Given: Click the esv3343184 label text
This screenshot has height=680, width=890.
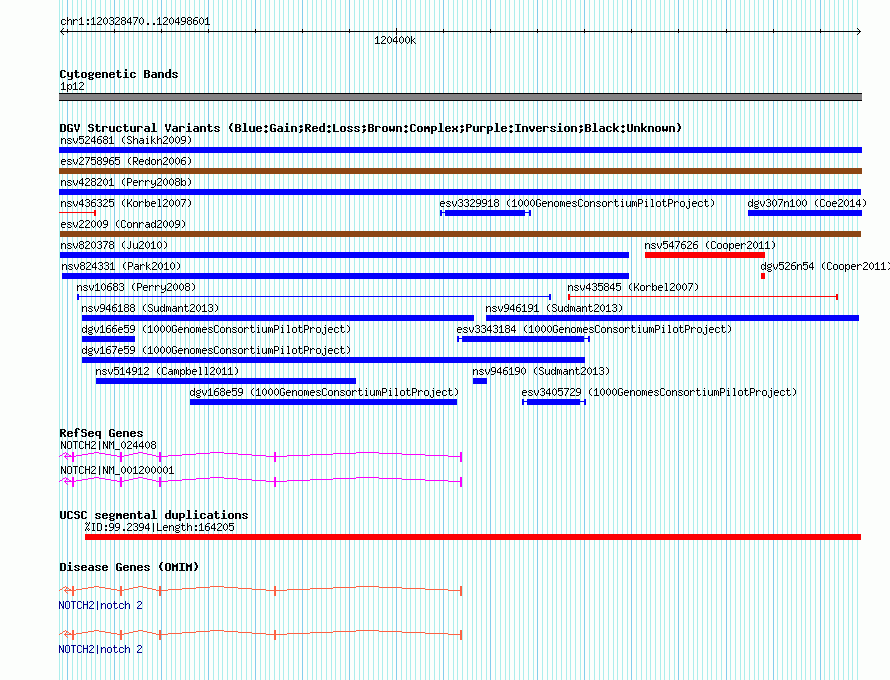Looking at the screenshot, I should (594, 329).
